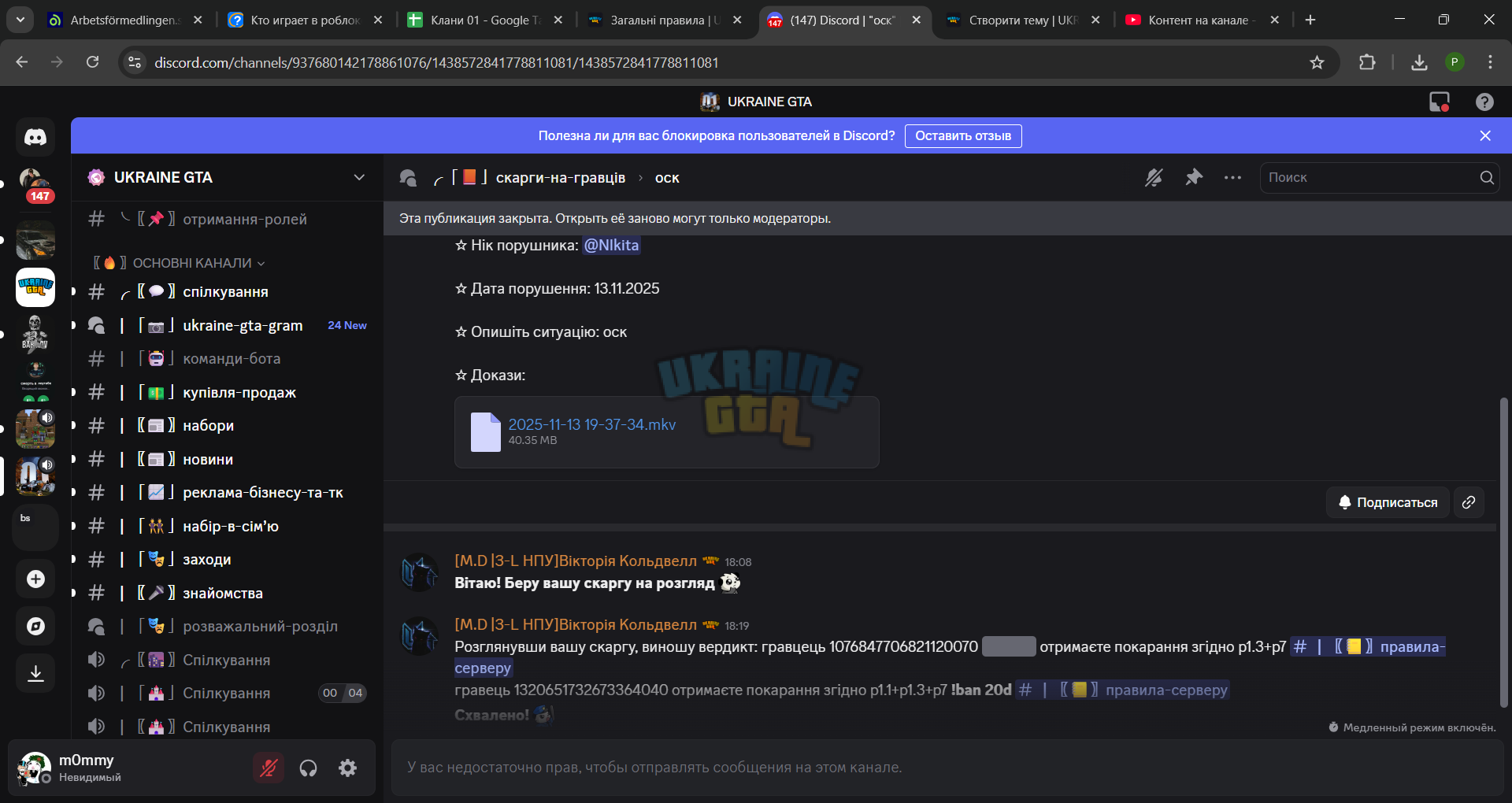The image size is (1512, 803).
Task: Click Chrome profile avatar P
Action: [x=1455, y=62]
